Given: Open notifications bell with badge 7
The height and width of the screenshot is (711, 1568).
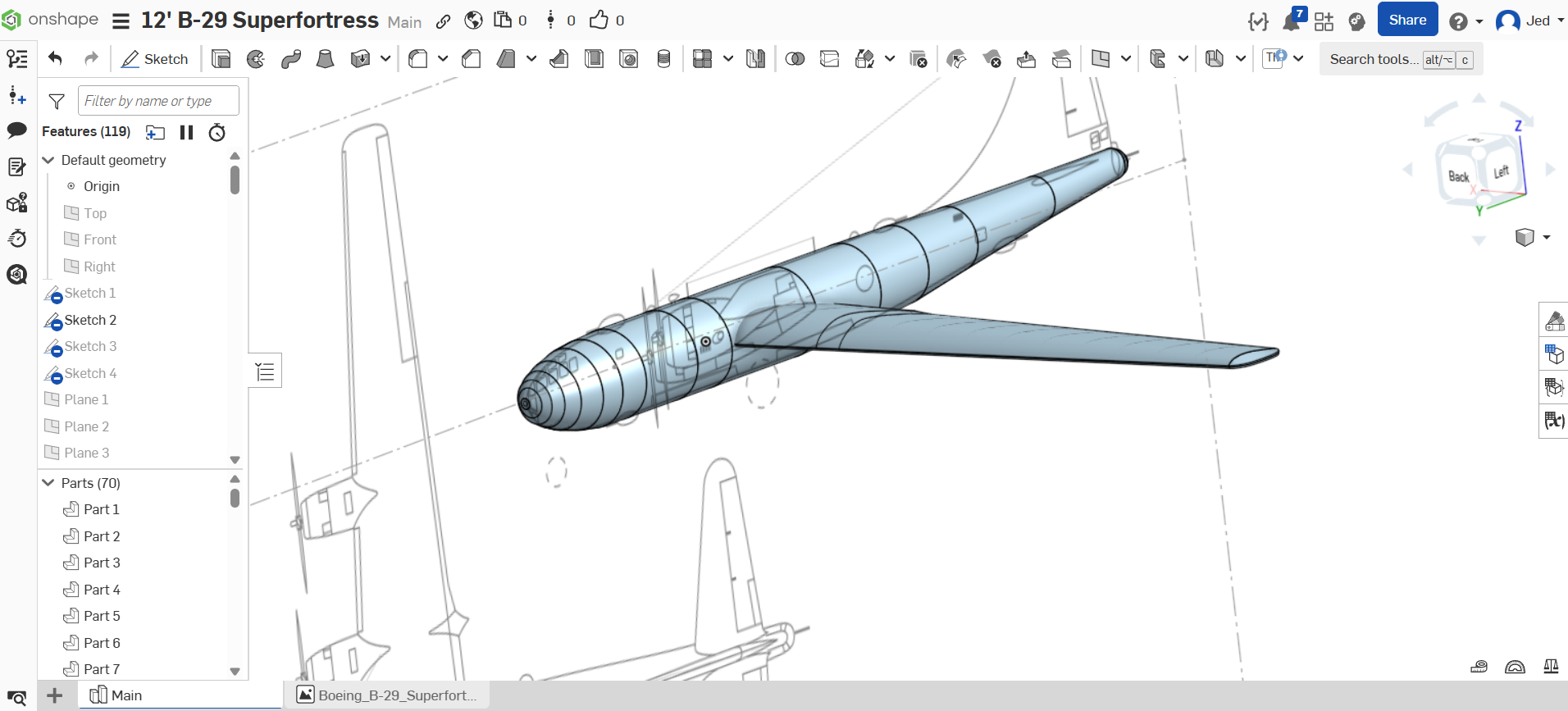Looking at the screenshot, I should coord(1292,21).
